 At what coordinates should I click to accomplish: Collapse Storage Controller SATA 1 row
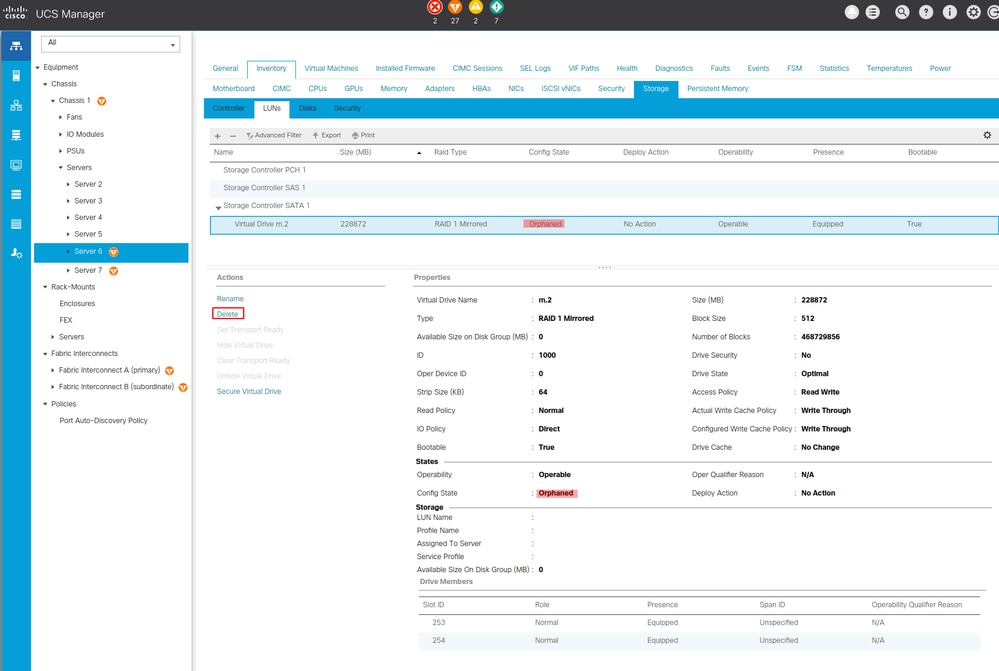coord(218,207)
